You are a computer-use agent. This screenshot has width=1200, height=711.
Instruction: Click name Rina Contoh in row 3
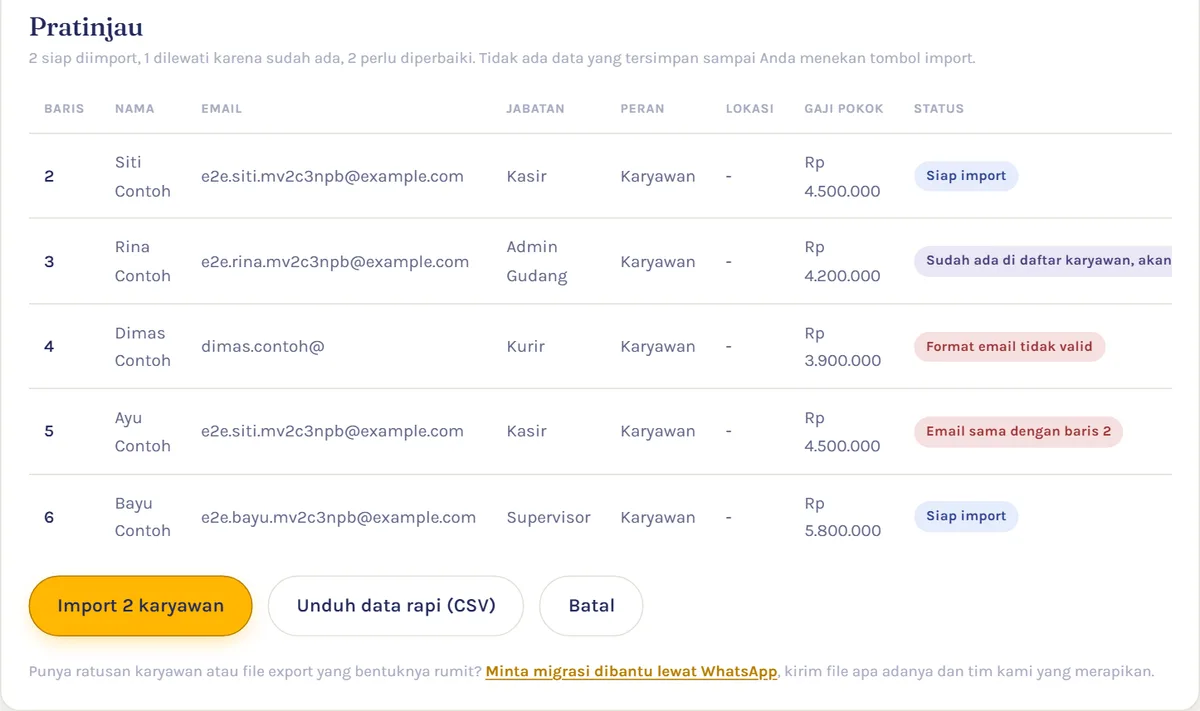tap(143, 261)
